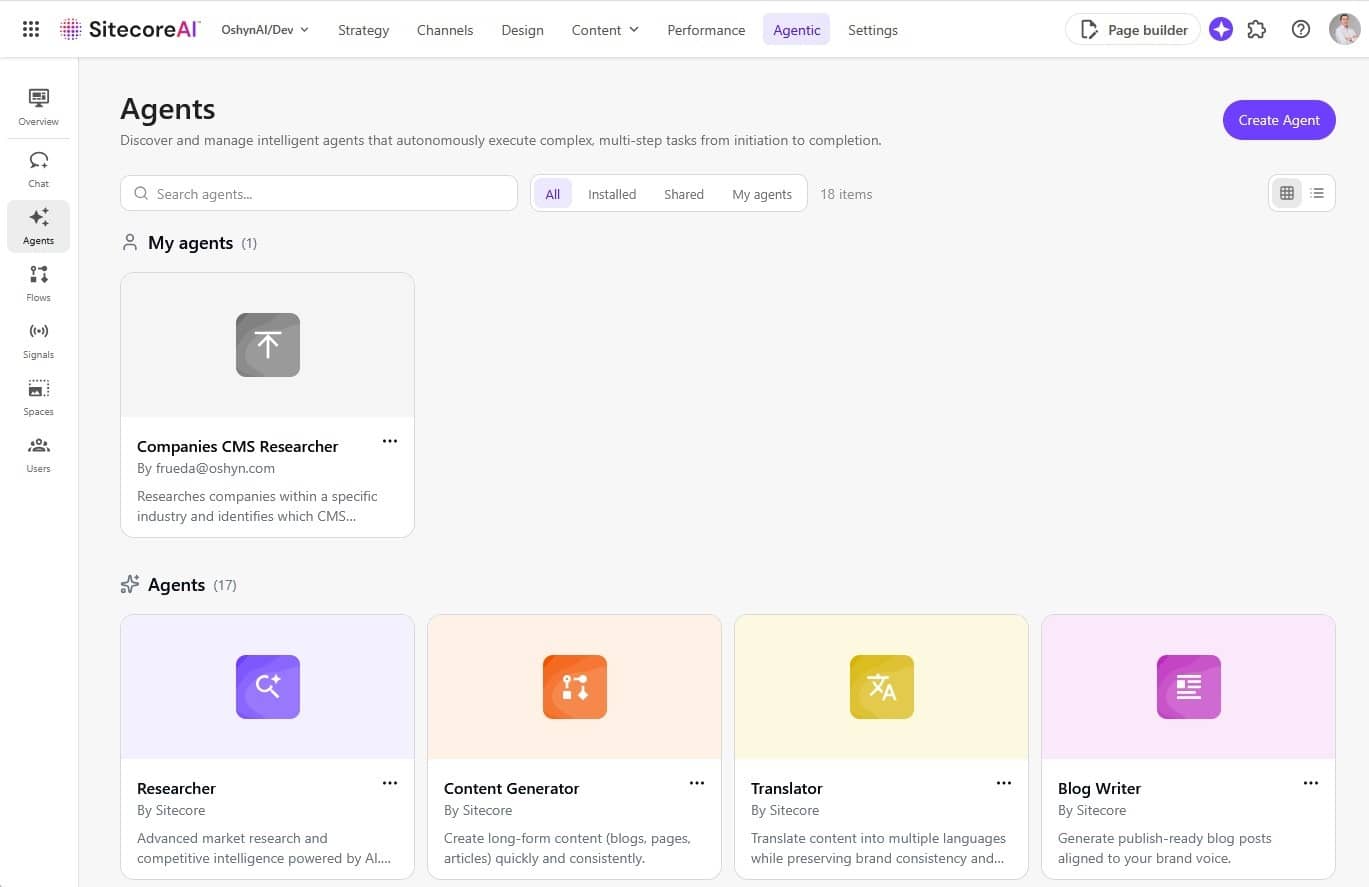Screen dimensions: 1369x887
Task: Switch to list view layout
Action: click(1317, 193)
